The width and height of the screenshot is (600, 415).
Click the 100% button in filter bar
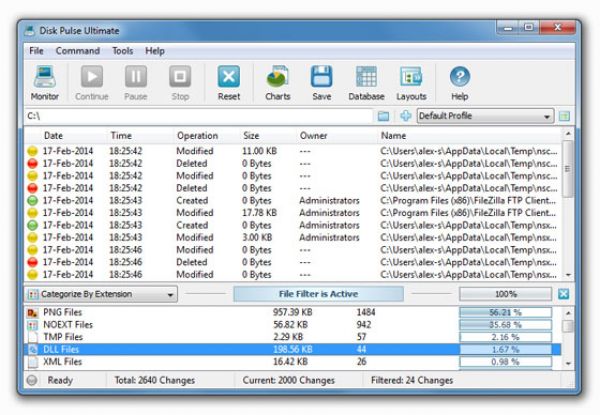[x=504, y=294]
